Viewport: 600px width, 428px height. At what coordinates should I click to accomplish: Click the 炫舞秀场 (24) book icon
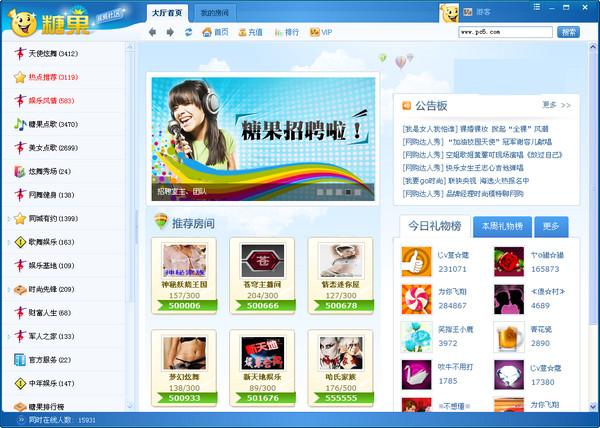tap(20, 171)
